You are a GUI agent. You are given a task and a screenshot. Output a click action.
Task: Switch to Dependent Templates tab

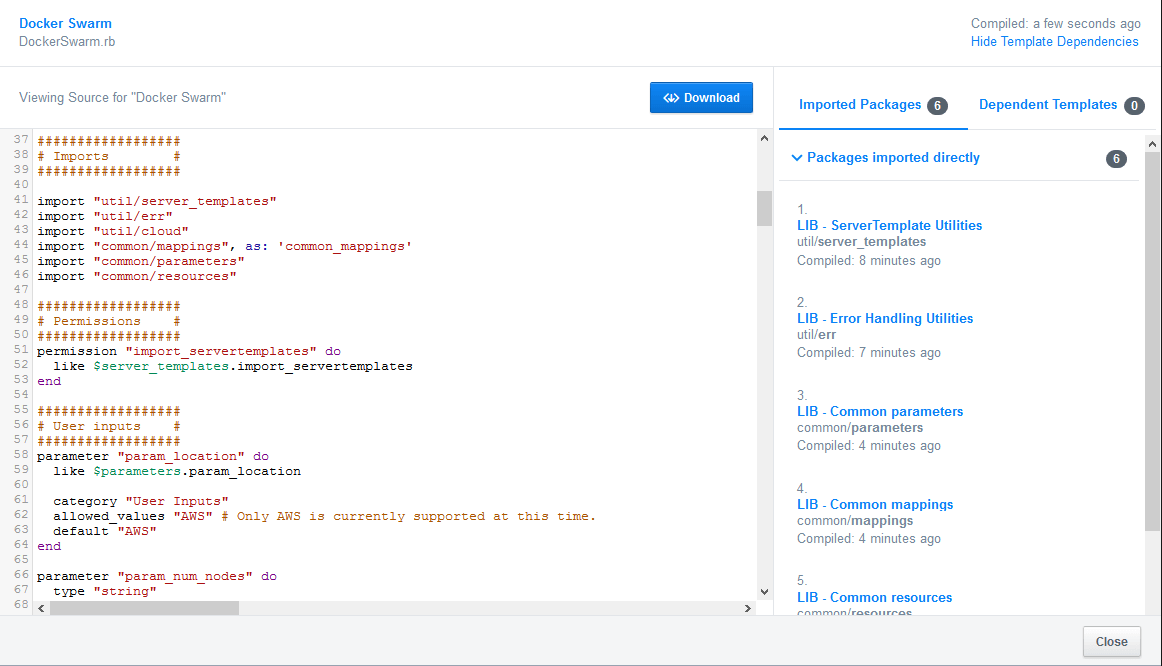click(x=1047, y=105)
